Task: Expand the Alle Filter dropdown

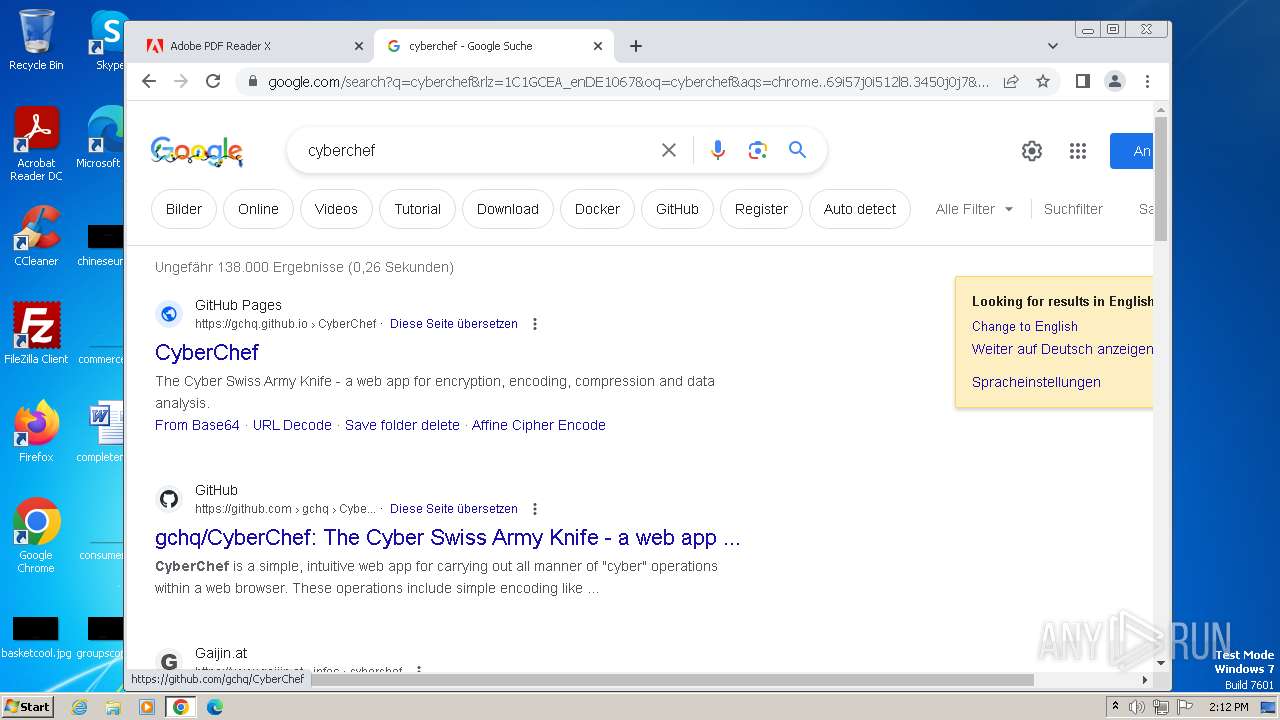Action: click(x=974, y=209)
